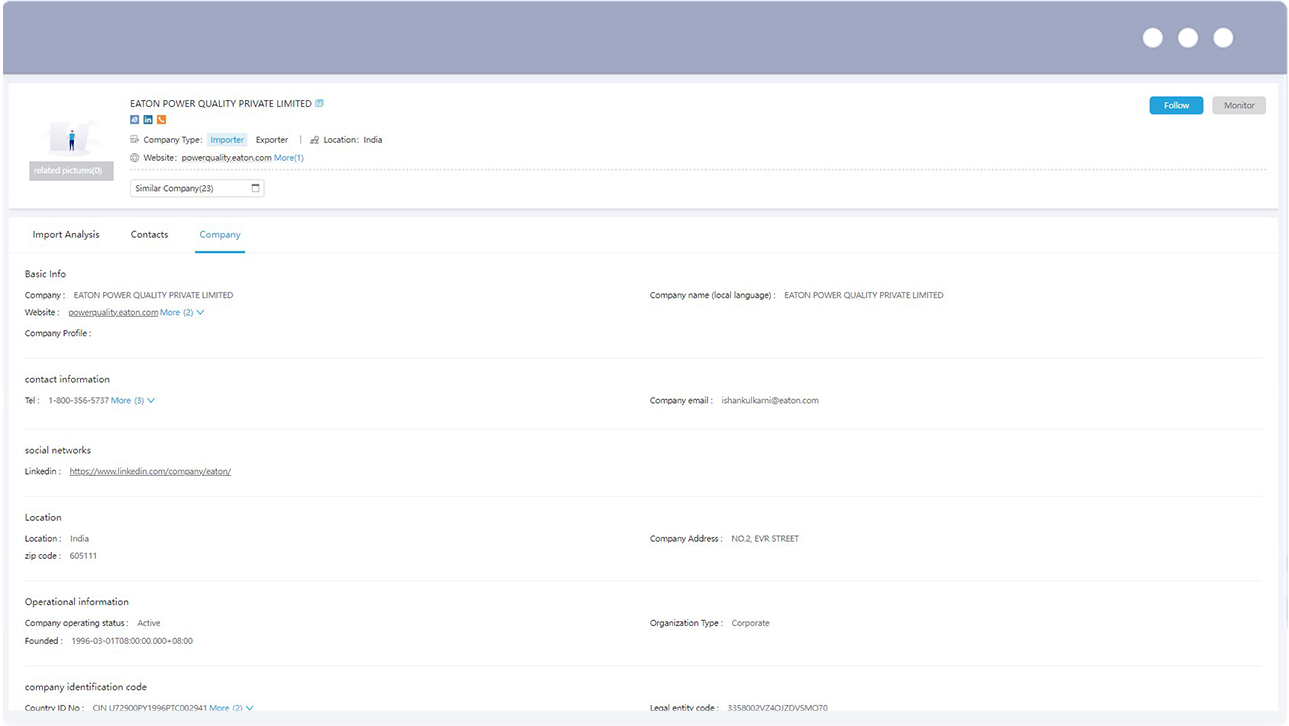Open the LinkedIn company/eaton URL

pyautogui.click(x=150, y=472)
